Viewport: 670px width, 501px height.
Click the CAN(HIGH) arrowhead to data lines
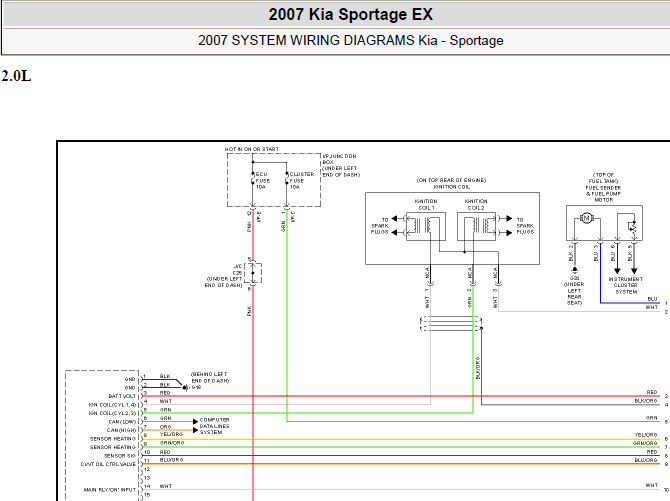click(x=195, y=430)
